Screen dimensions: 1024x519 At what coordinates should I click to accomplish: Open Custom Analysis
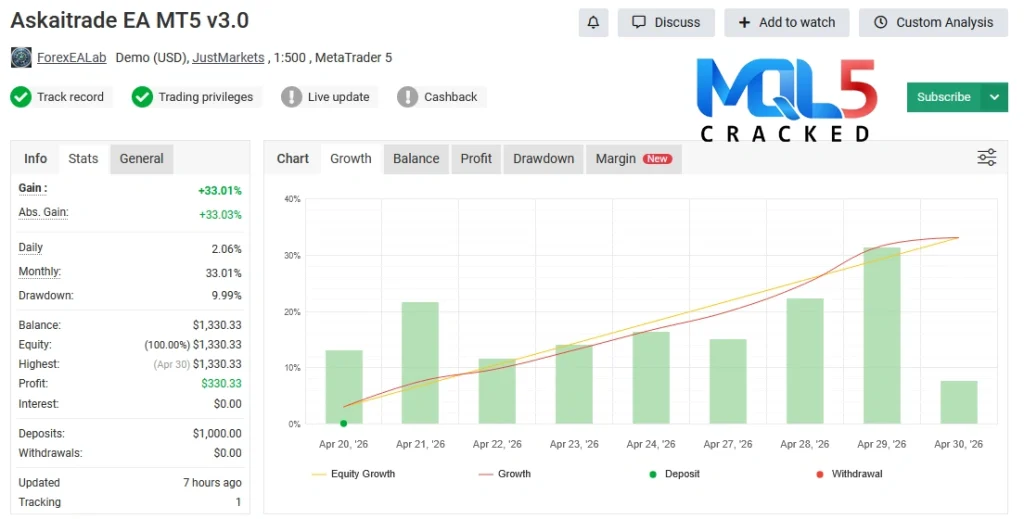click(933, 22)
